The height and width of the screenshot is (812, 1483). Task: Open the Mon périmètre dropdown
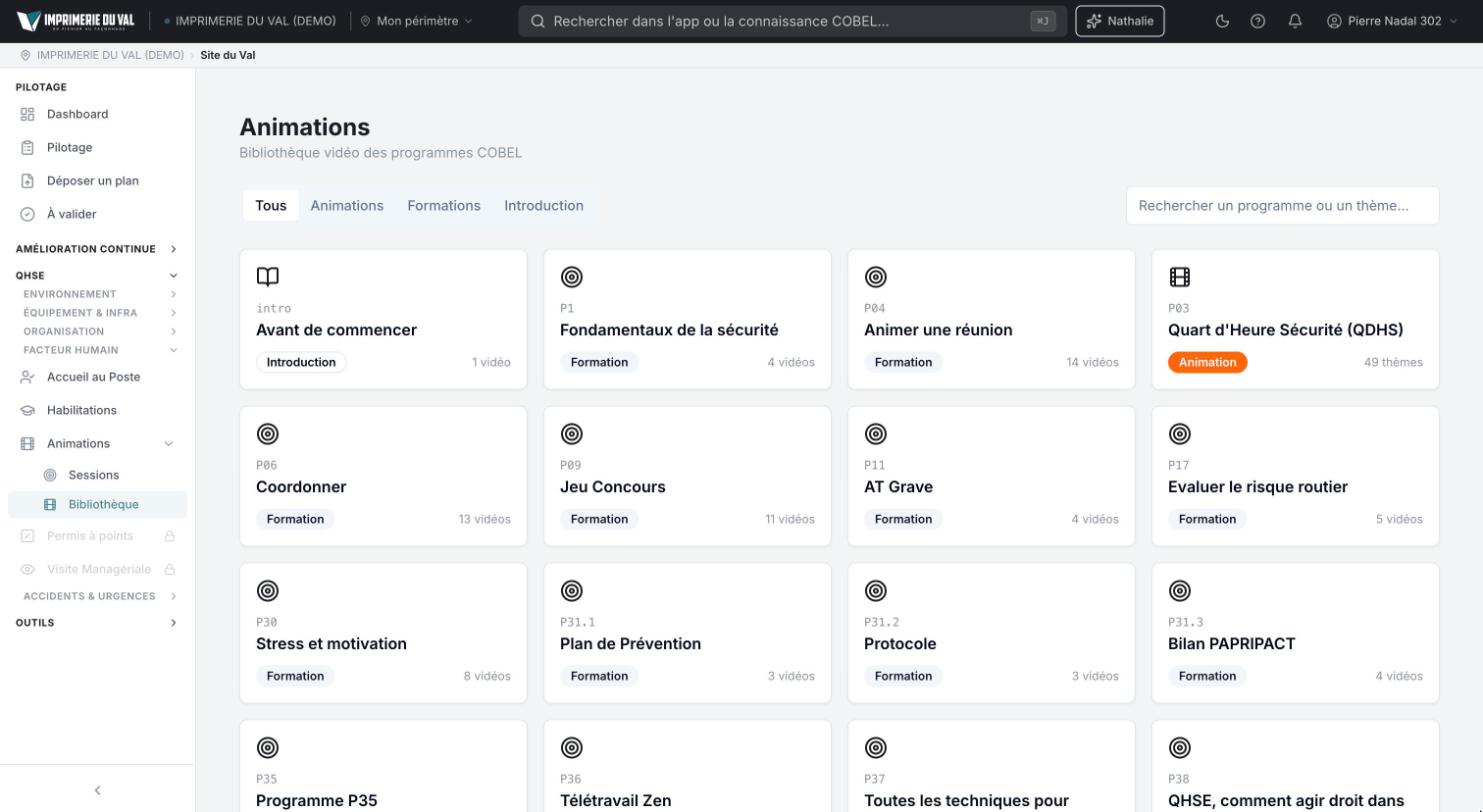tap(416, 21)
